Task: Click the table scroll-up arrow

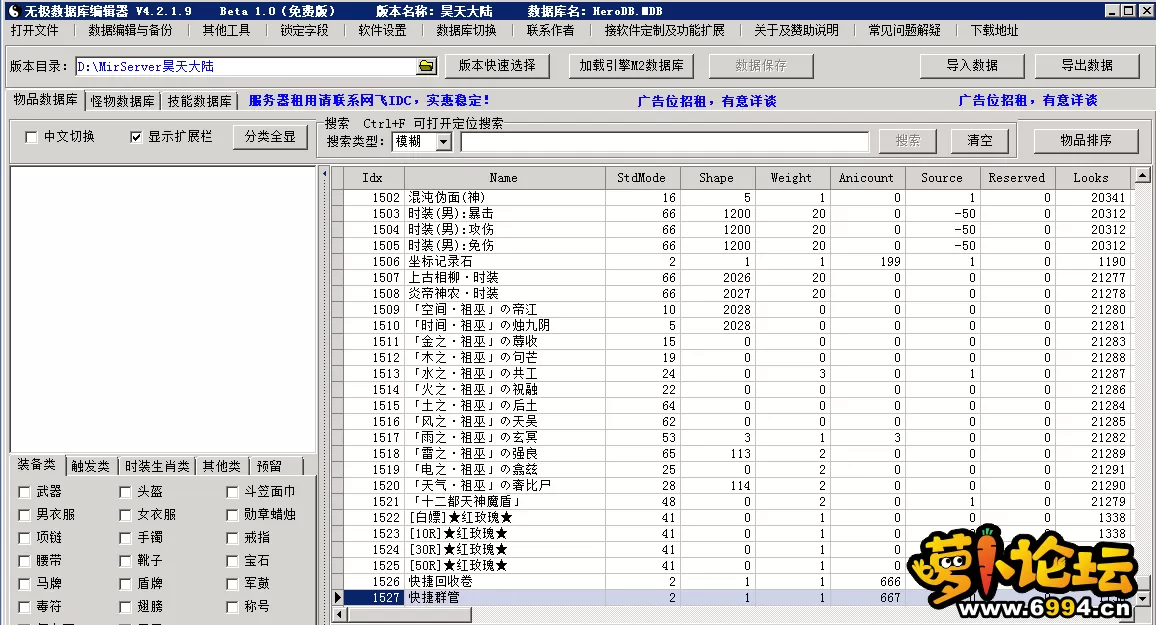Action: [x=1142, y=175]
